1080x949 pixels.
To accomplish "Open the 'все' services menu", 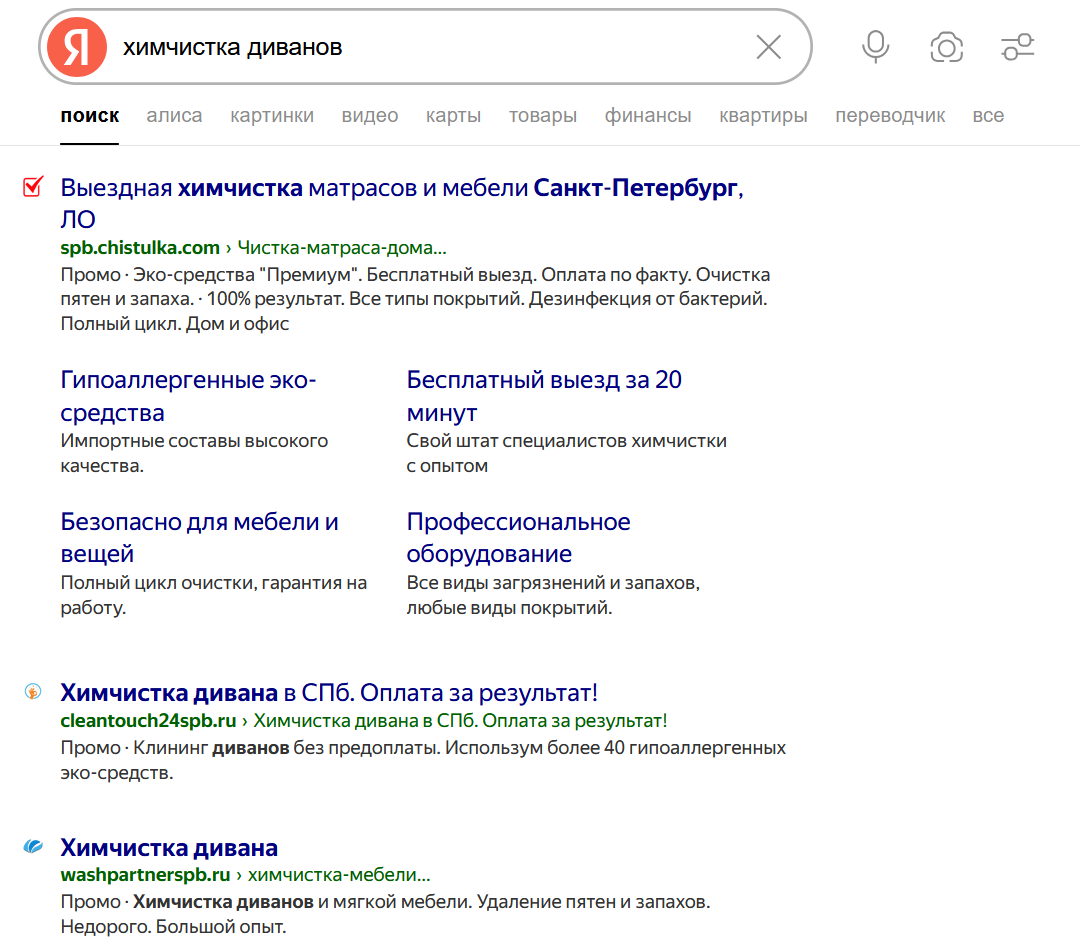I will point(988,115).
